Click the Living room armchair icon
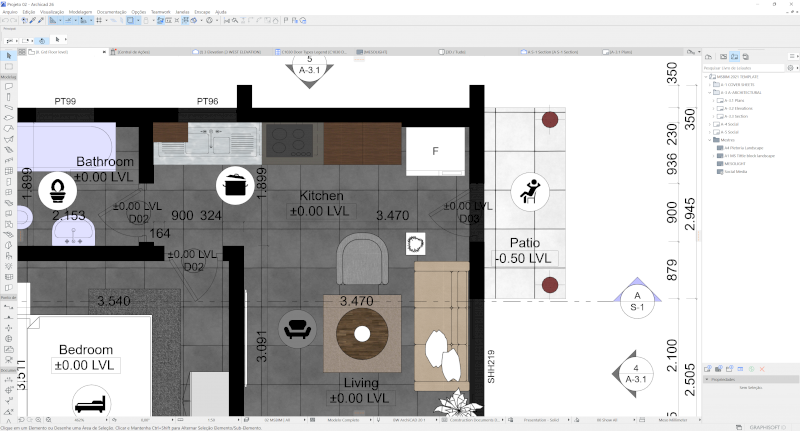The image size is (800, 431). (x=297, y=327)
